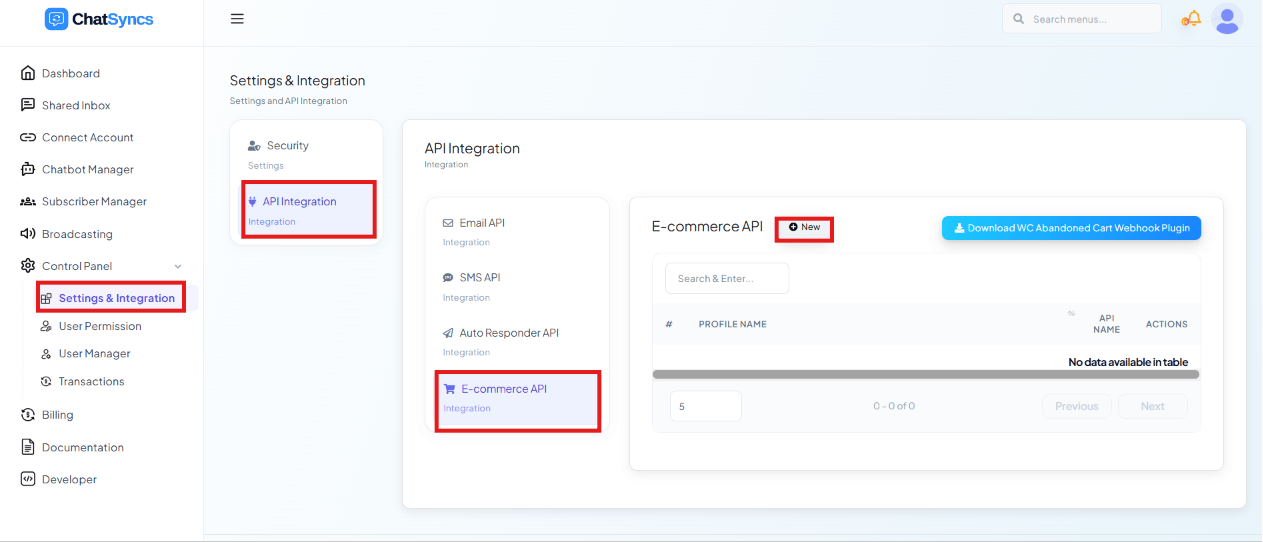Switch to Security settings tab
This screenshot has width=1263, height=542.
[x=306, y=154]
